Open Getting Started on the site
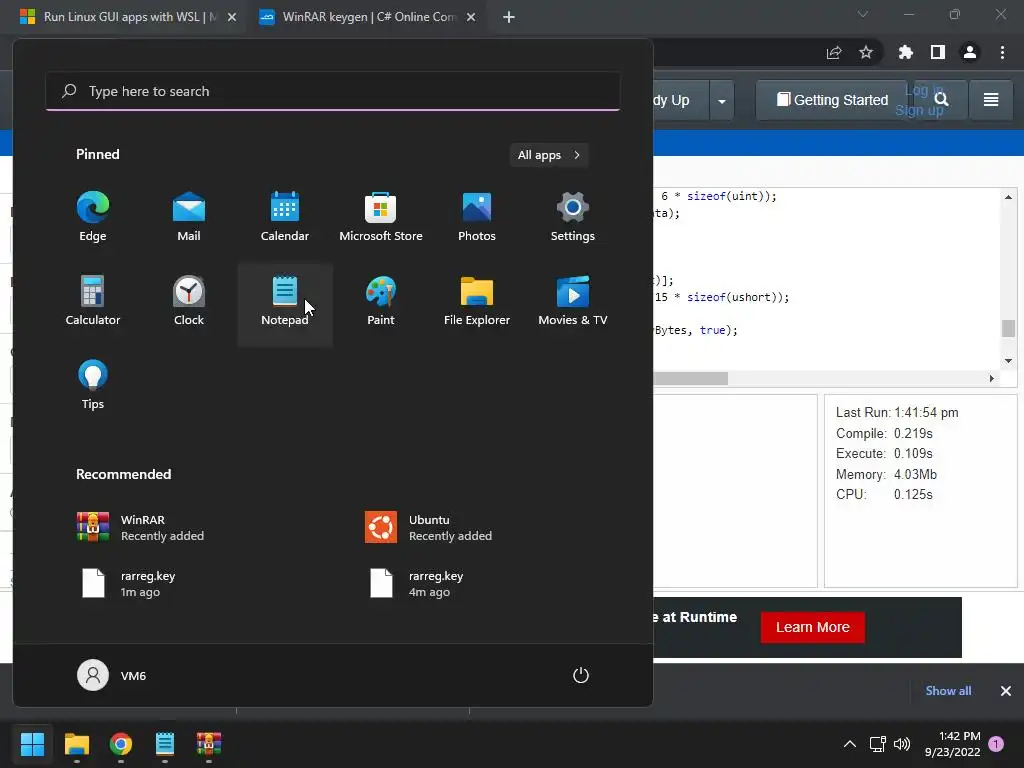The image size is (1024, 768). pos(832,100)
